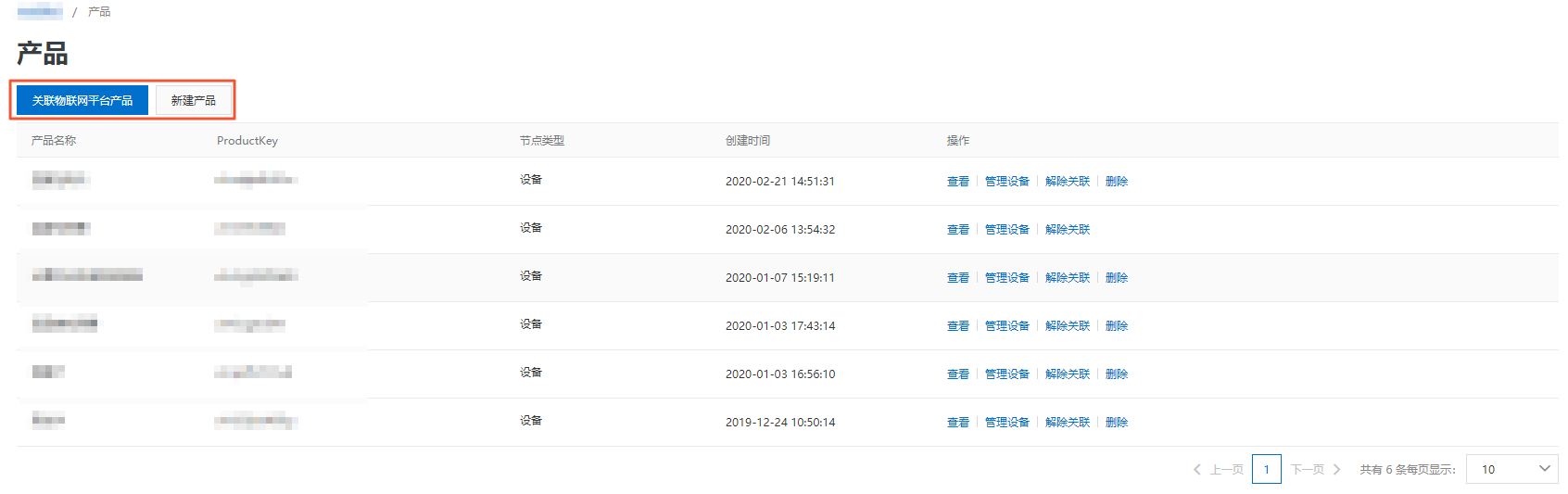Screen dimensions: 1568x494
Task: Go to previous page 上一页
Action: tap(1219, 470)
